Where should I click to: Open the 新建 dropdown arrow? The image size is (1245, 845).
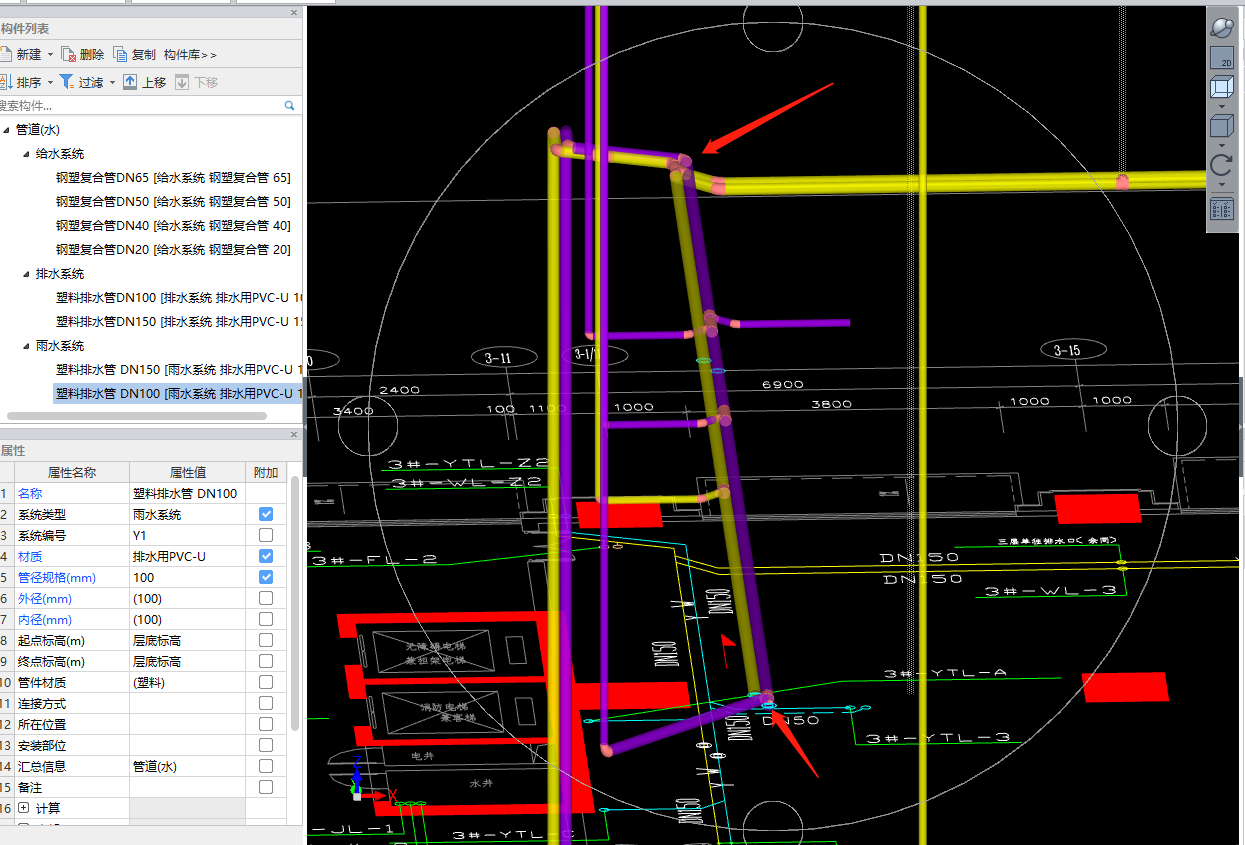pyautogui.click(x=51, y=55)
